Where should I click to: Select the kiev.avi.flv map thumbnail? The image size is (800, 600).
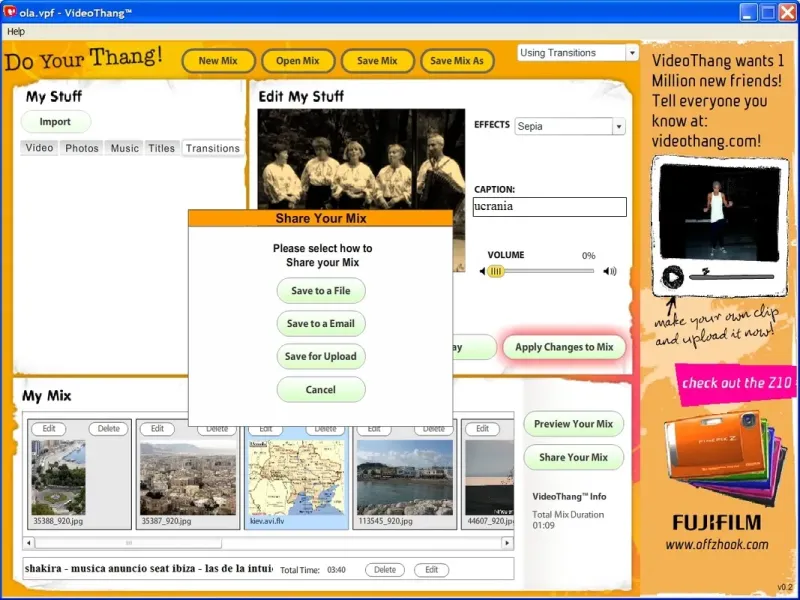pyautogui.click(x=296, y=479)
